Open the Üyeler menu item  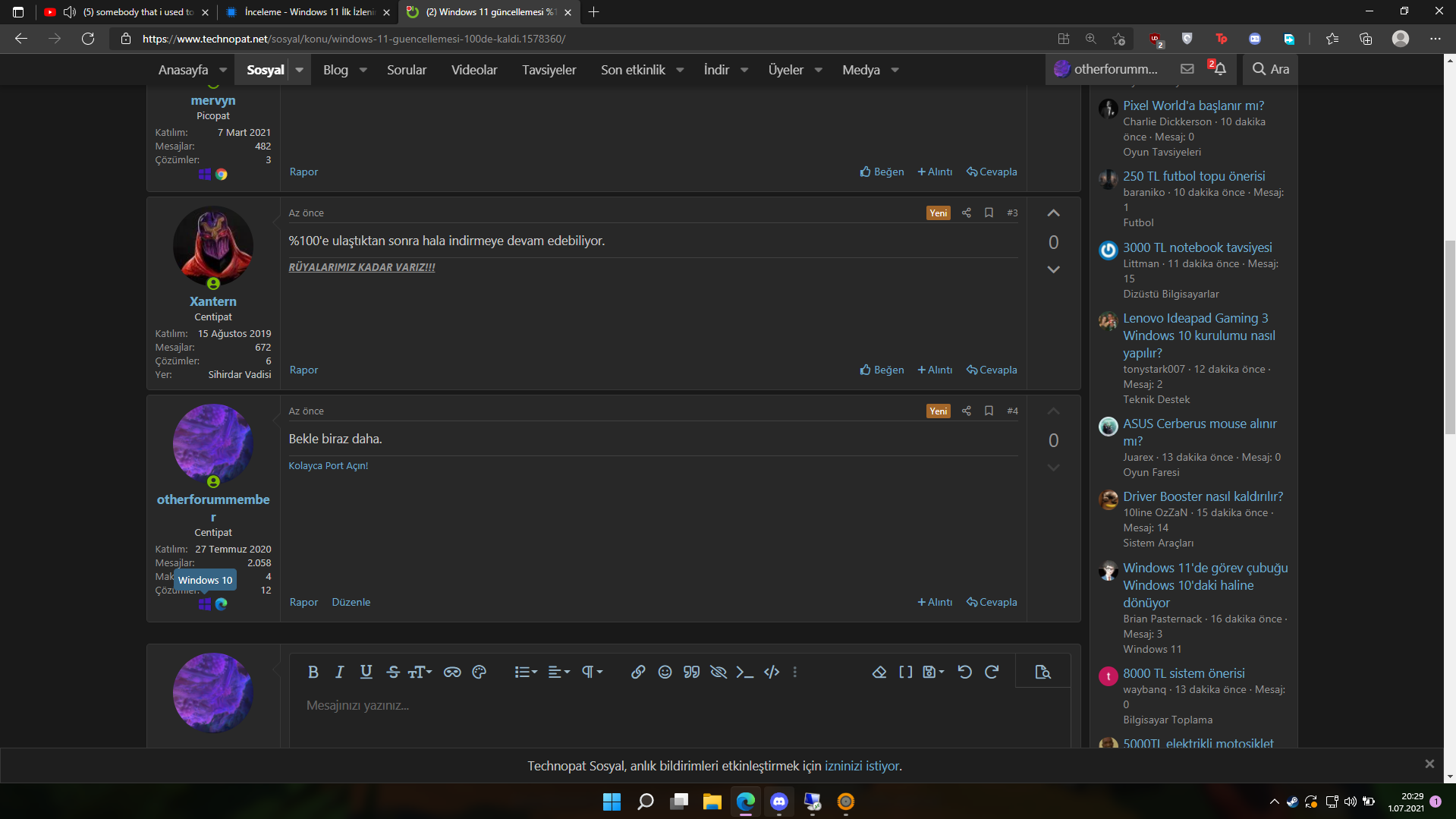(785, 70)
